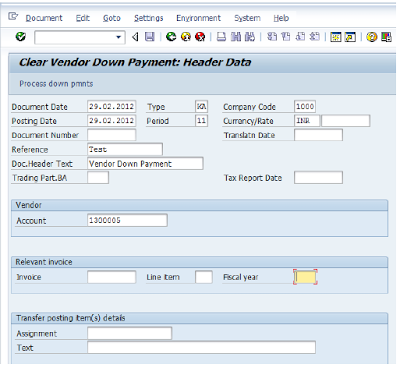Open the System menu
The width and height of the screenshot is (400, 371).
[247, 18]
